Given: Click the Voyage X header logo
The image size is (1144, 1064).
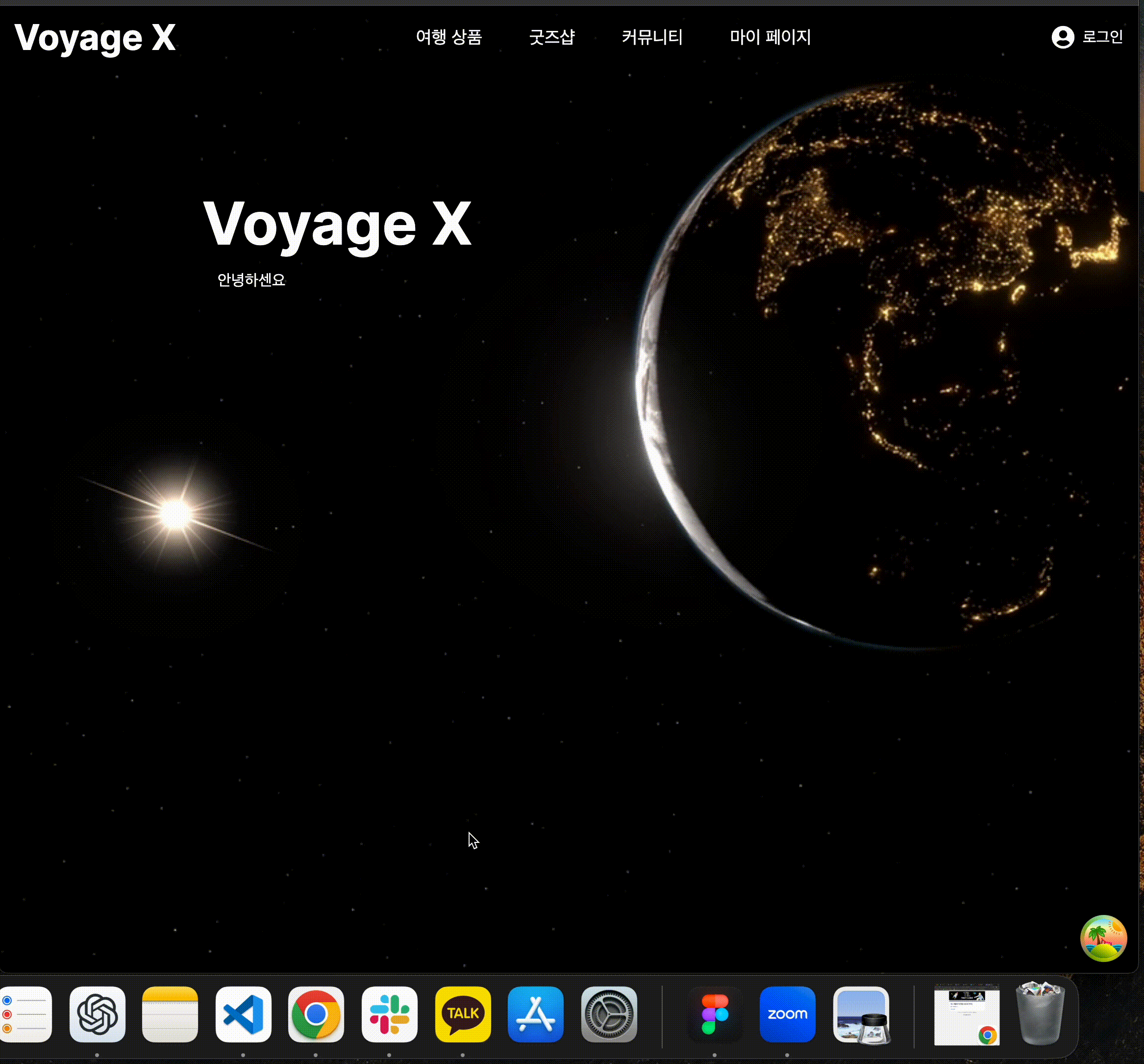Looking at the screenshot, I should click(95, 38).
